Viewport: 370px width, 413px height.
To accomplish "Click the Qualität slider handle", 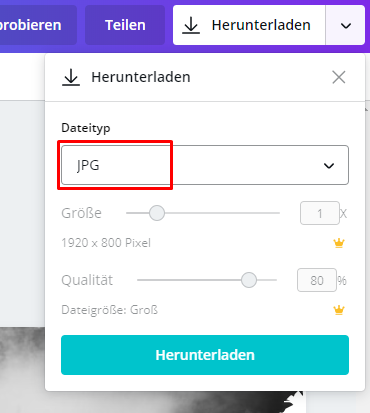I will pos(249,280).
